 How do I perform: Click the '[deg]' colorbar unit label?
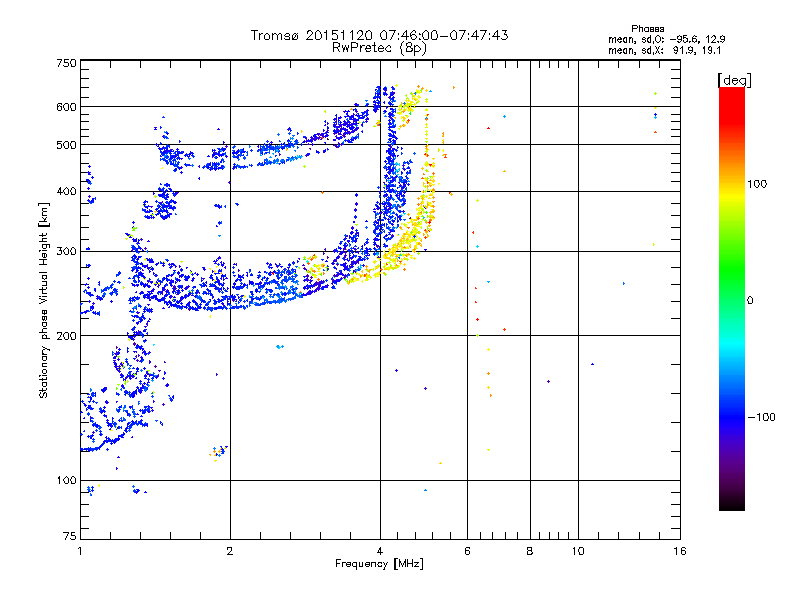tap(734, 80)
